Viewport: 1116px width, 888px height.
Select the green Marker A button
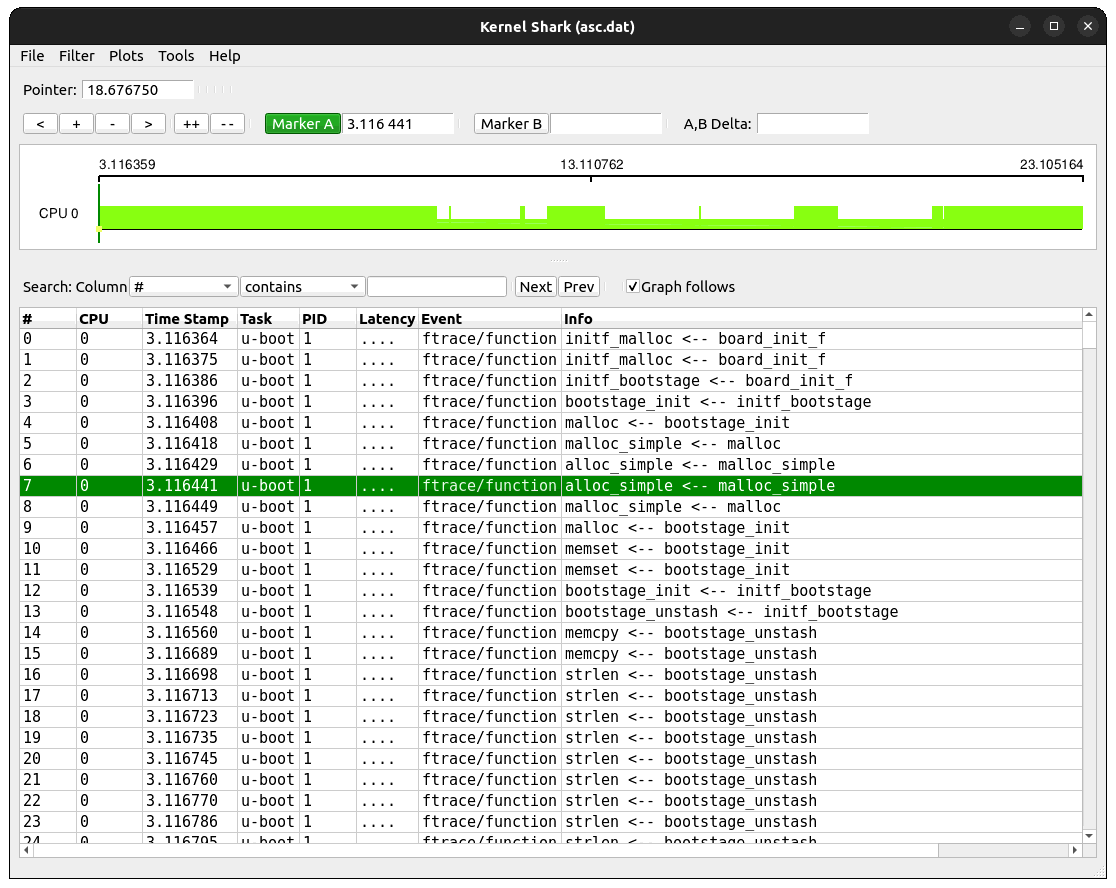pos(302,124)
